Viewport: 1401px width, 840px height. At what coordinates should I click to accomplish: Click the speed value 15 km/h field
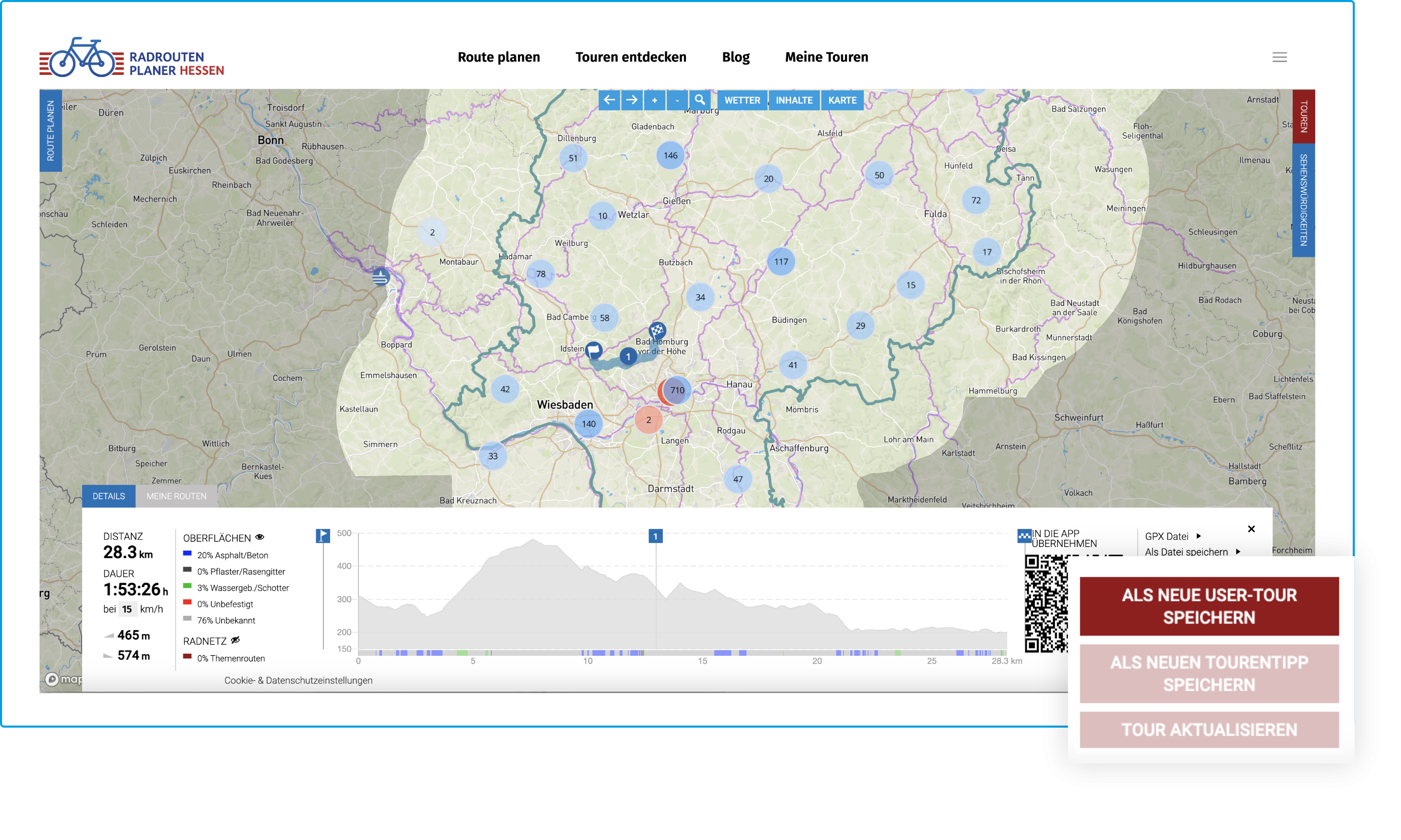(127, 609)
